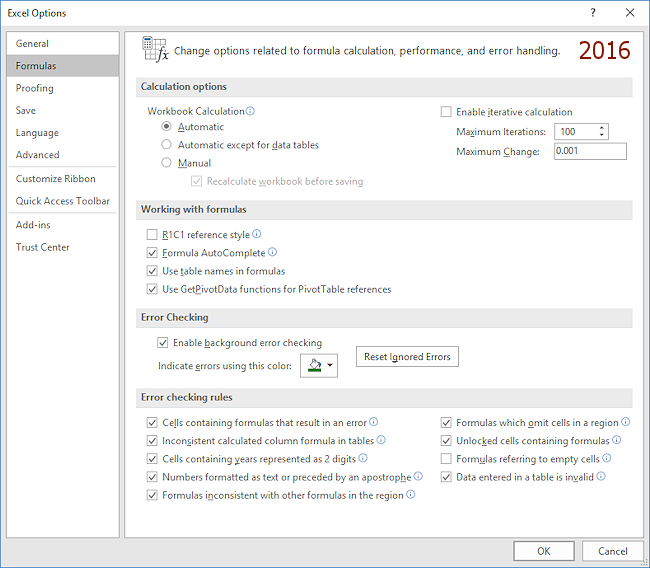Click the Cancel button
Viewport: 650px width, 568px height.
pos(612,551)
